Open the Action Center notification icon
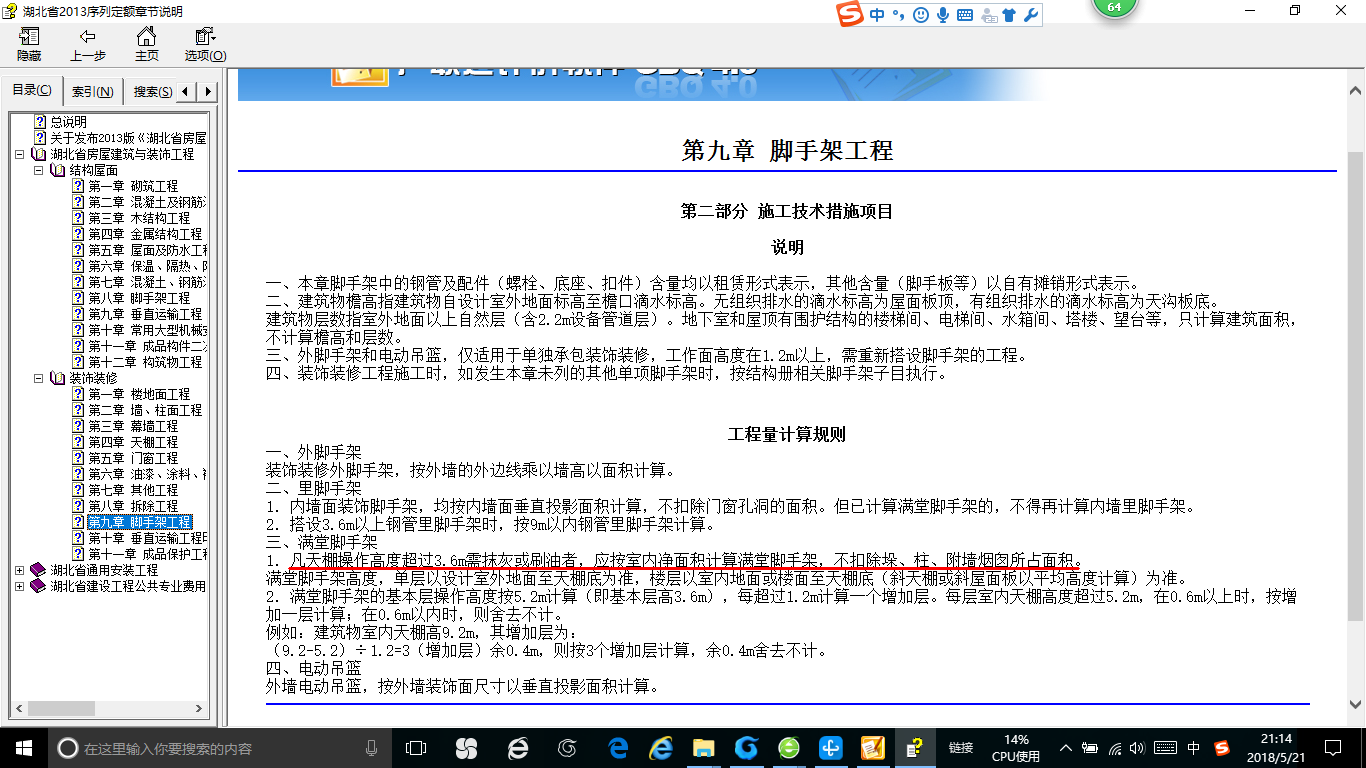This screenshot has height=768, width=1366. 1331,747
